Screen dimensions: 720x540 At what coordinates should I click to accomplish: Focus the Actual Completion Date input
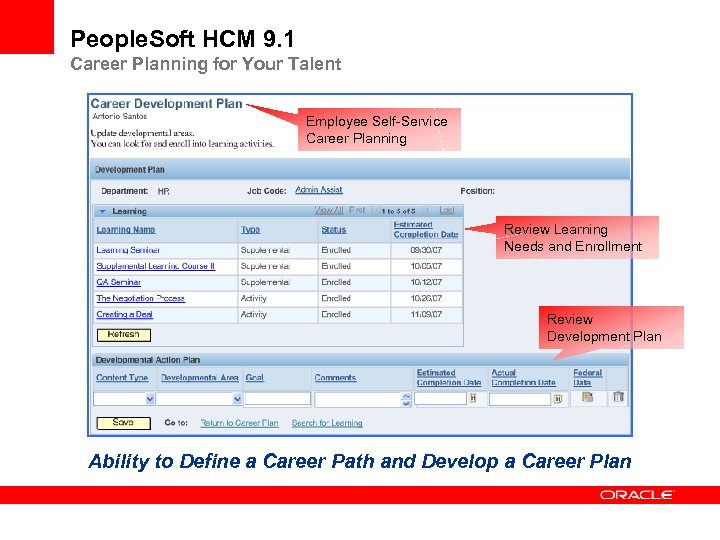[520, 399]
